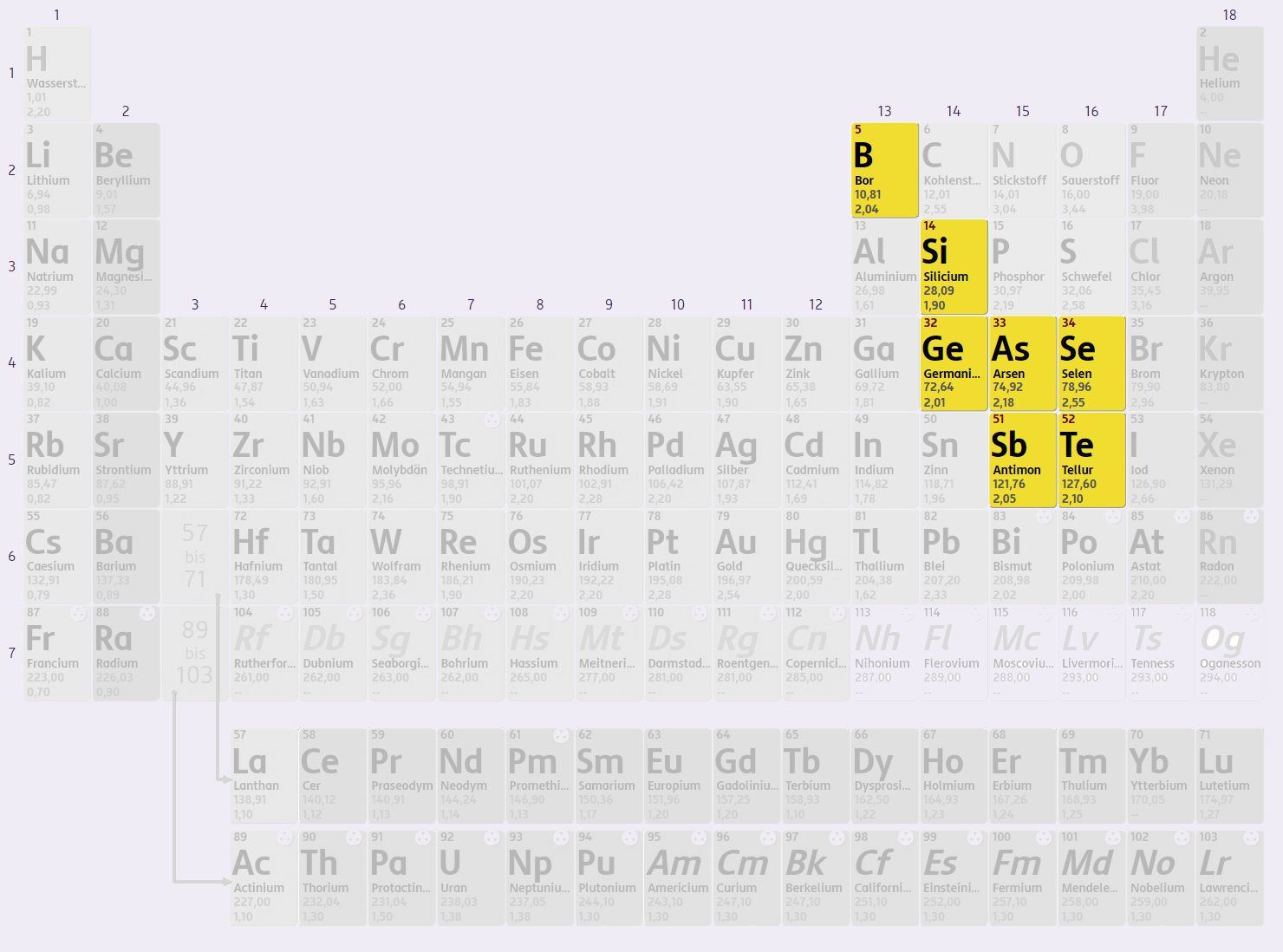Click the '89 bis 103' actinoid placeholder

[x=195, y=653]
